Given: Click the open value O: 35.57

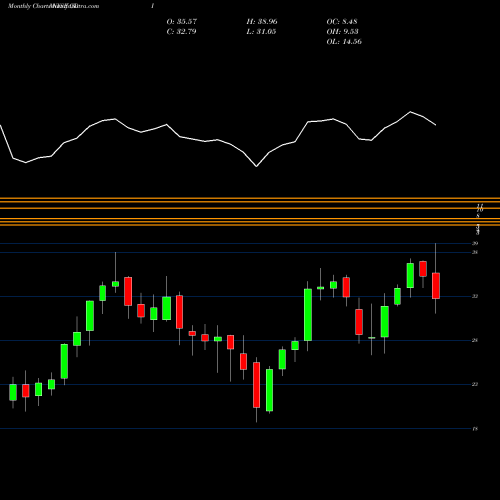Looking at the screenshot, I should [x=182, y=22].
